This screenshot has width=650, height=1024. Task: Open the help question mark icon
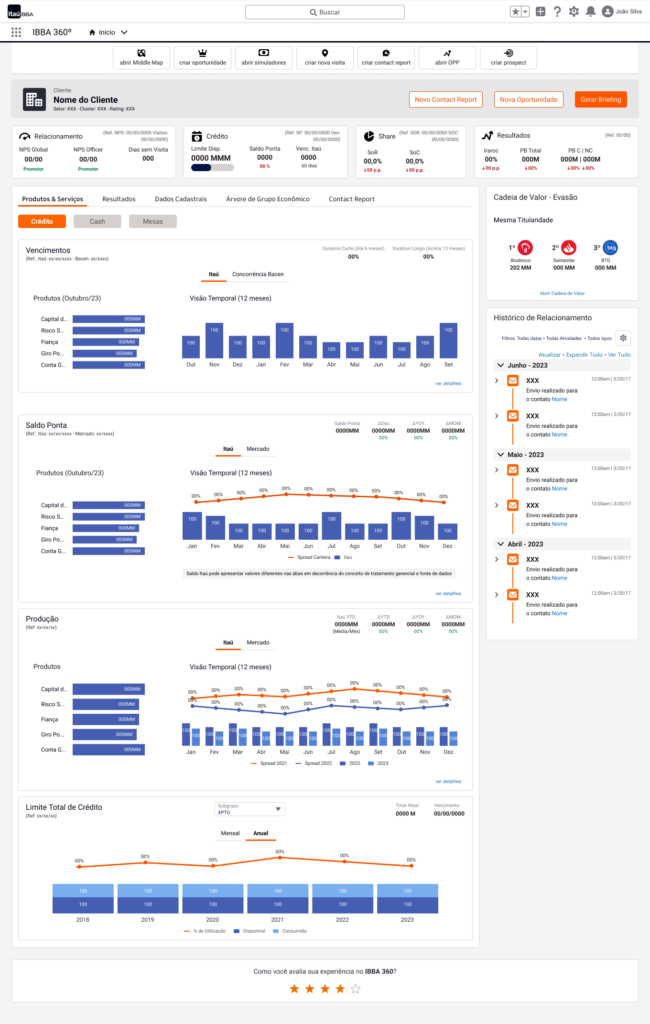click(x=556, y=12)
